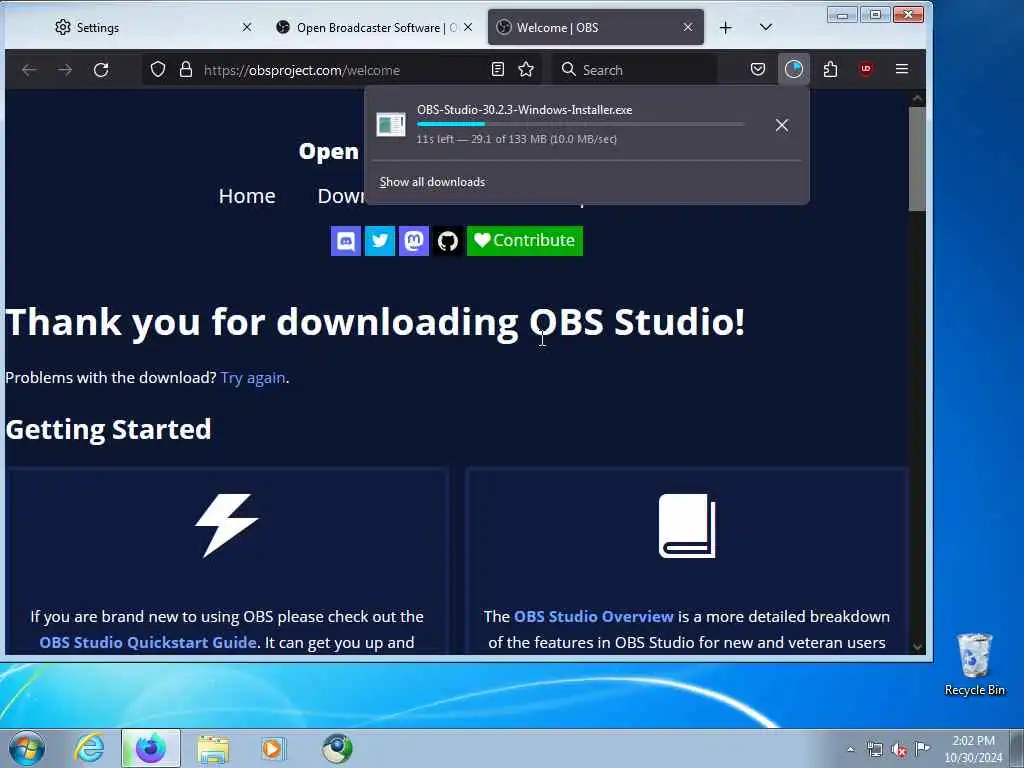1024x768 pixels.
Task: Click the lightning bolt Quickstart icon
Action: 227,526
